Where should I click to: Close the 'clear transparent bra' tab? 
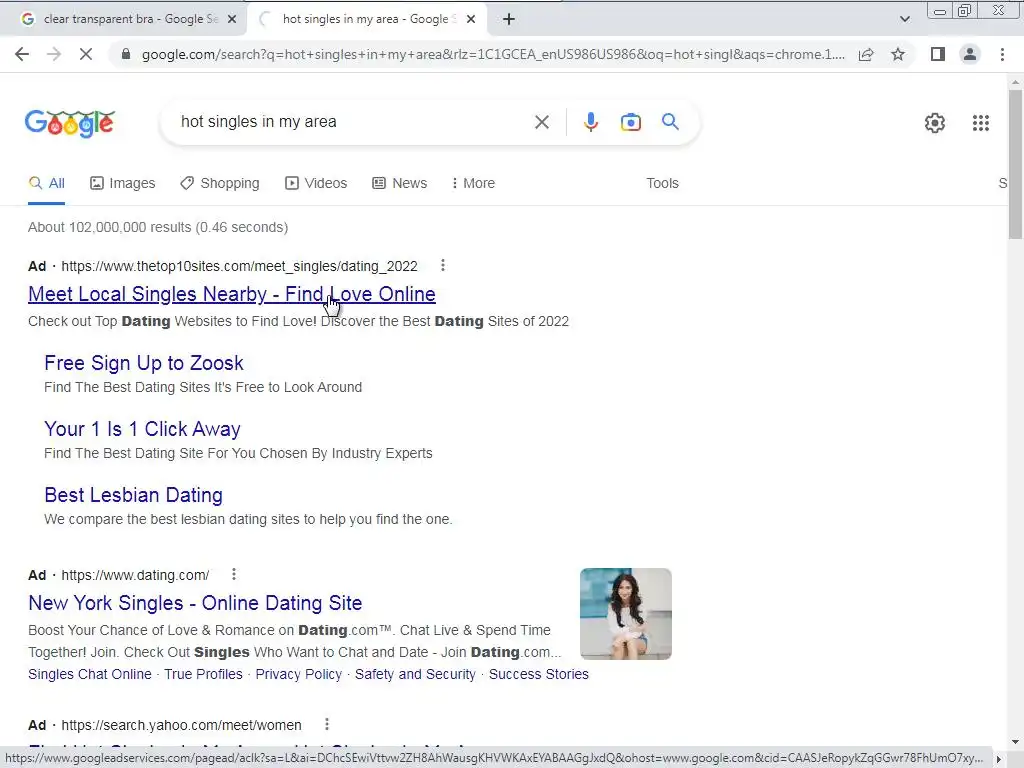232,19
